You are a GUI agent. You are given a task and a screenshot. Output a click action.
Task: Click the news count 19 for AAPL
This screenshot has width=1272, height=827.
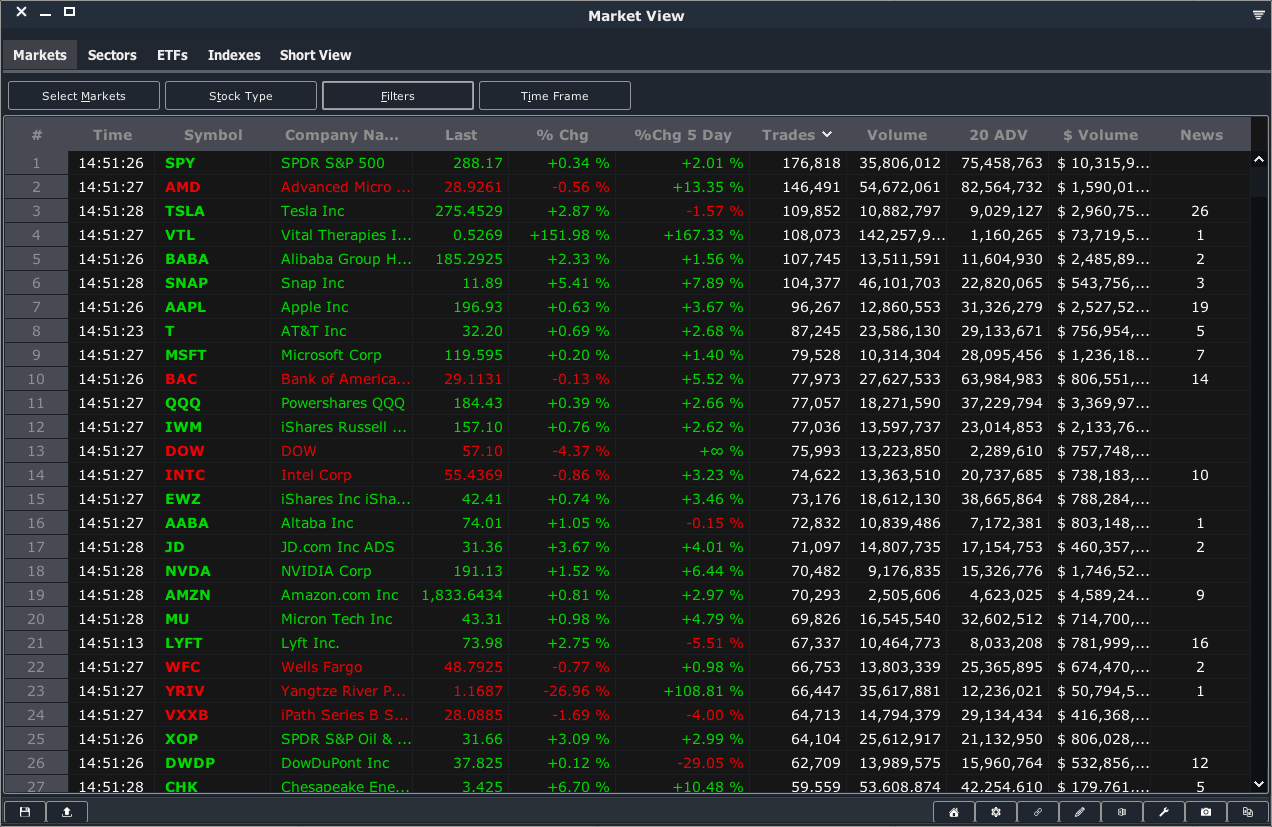click(1200, 307)
